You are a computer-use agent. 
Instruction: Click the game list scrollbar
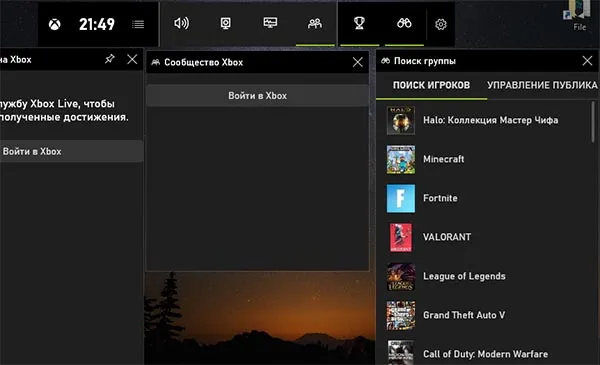[593, 122]
